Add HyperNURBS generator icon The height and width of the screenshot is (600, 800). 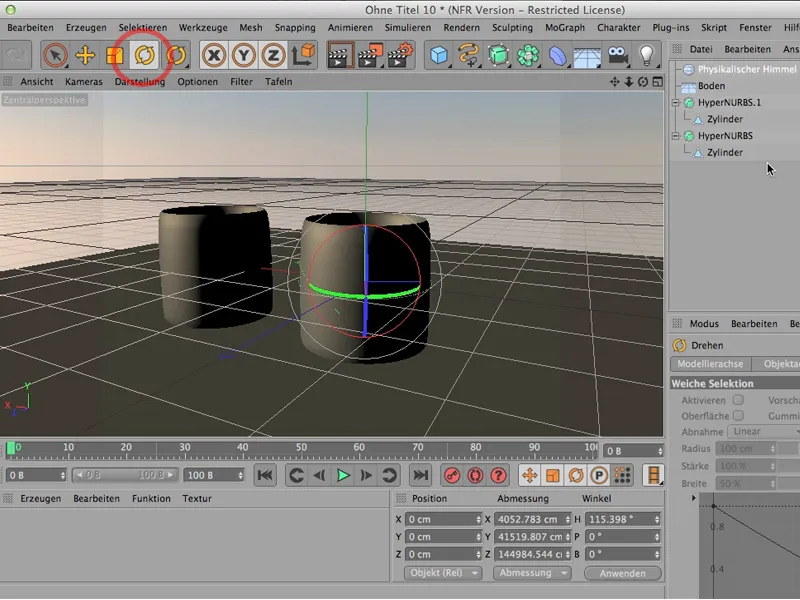[498, 55]
